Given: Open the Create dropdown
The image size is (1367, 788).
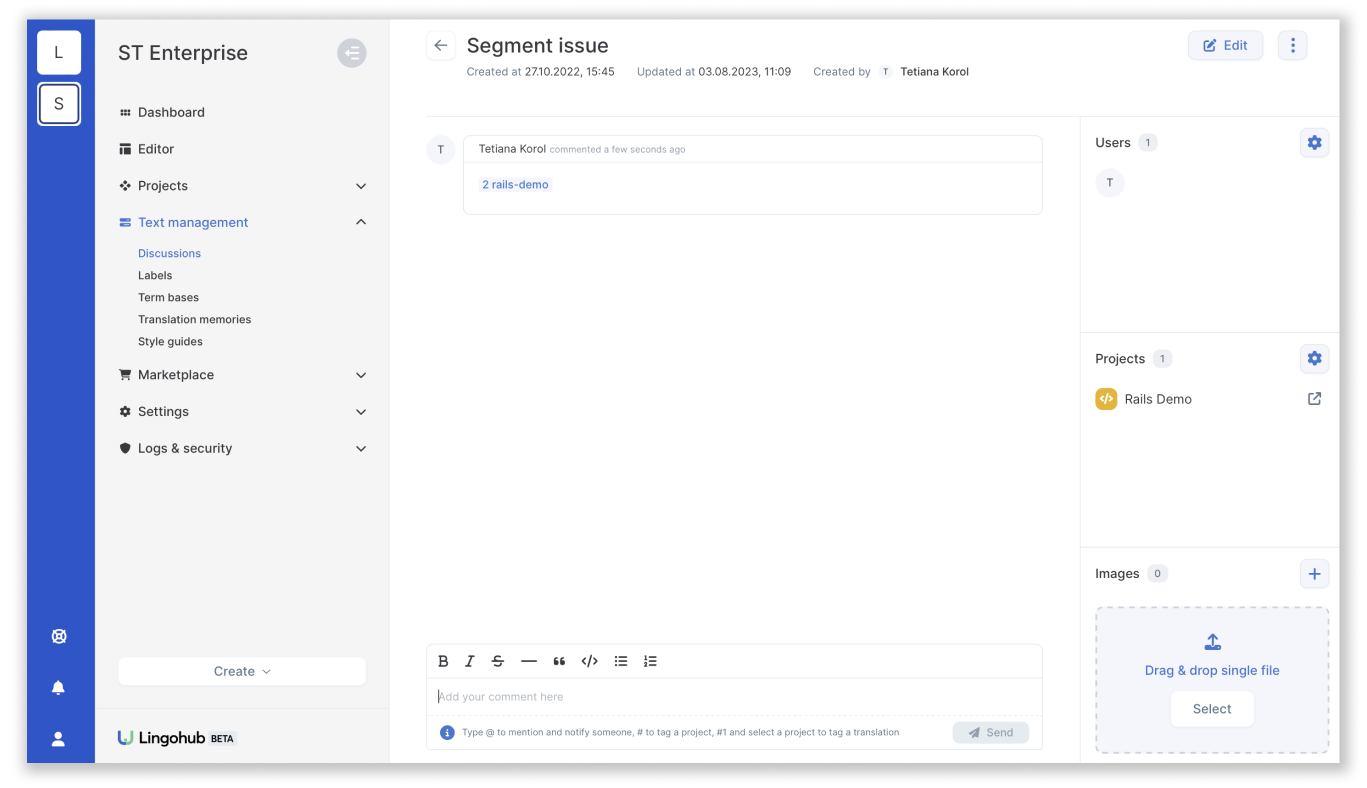Looking at the screenshot, I should click(x=242, y=672).
